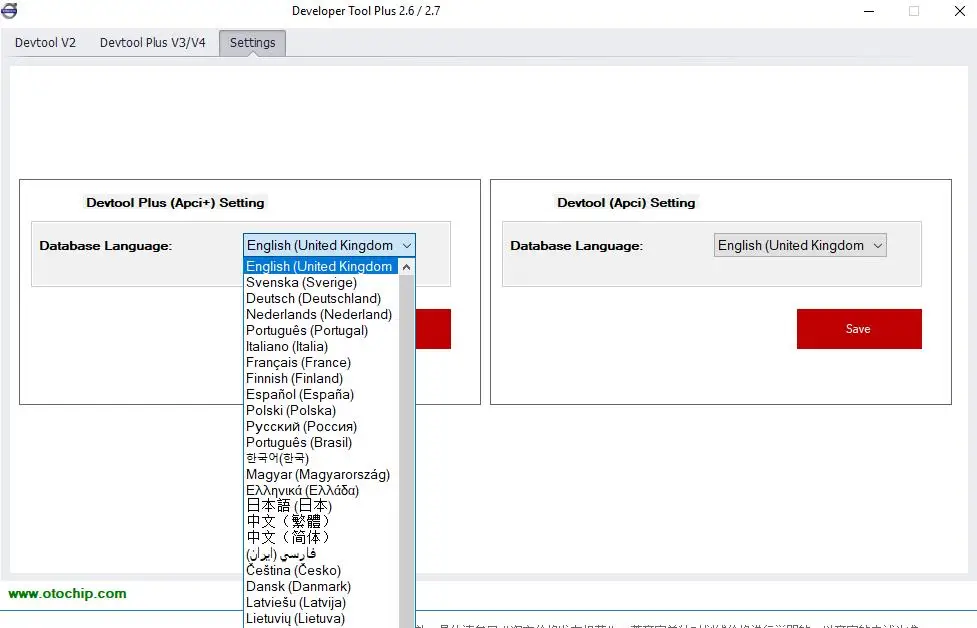The width and height of the screenshot is (977, 628).
Task: Click the language list scrollbar track
Action: pyautogui.click(x=406, y=449)
